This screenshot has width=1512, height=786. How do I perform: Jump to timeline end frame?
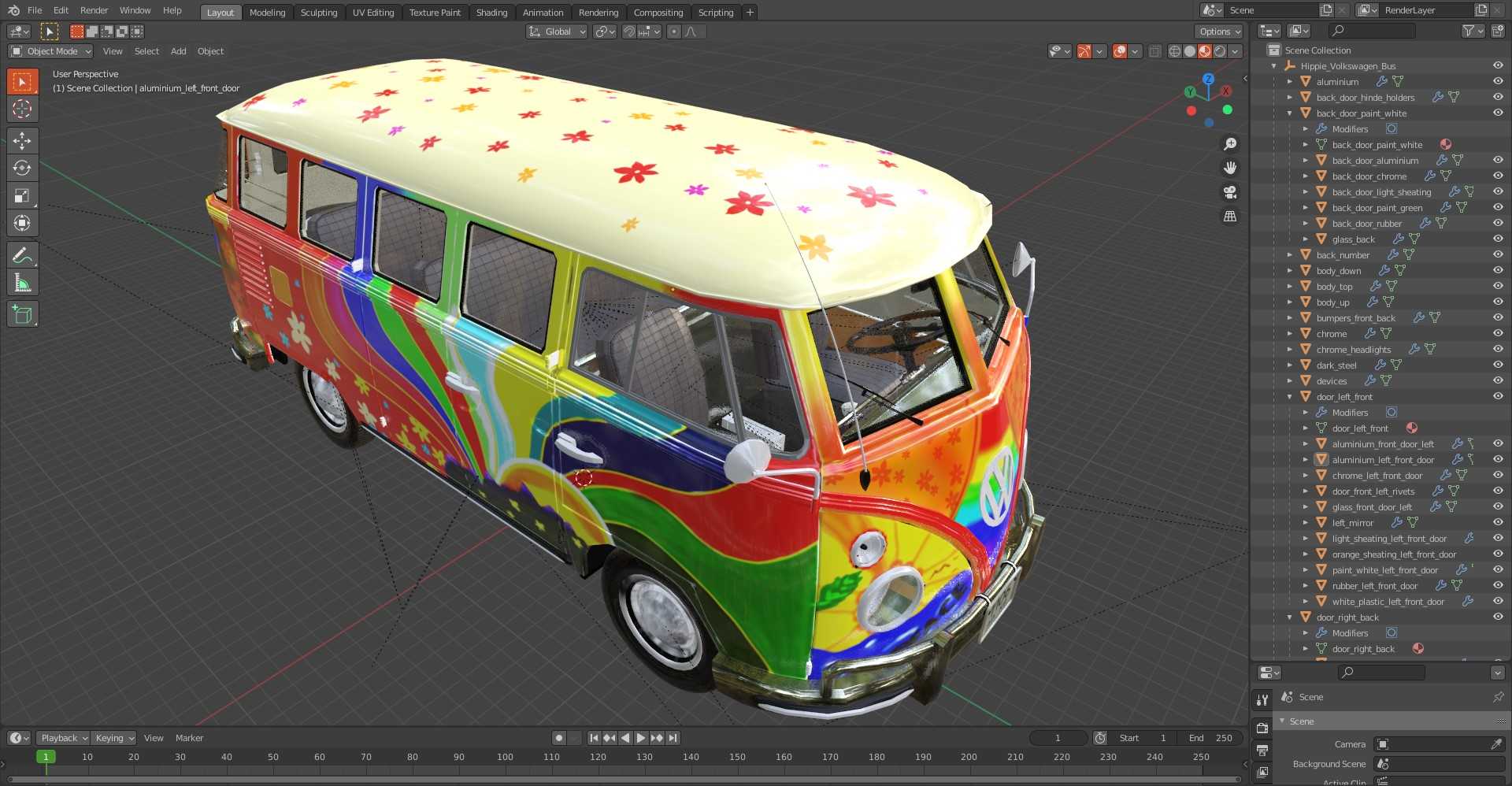coord(673,738)
